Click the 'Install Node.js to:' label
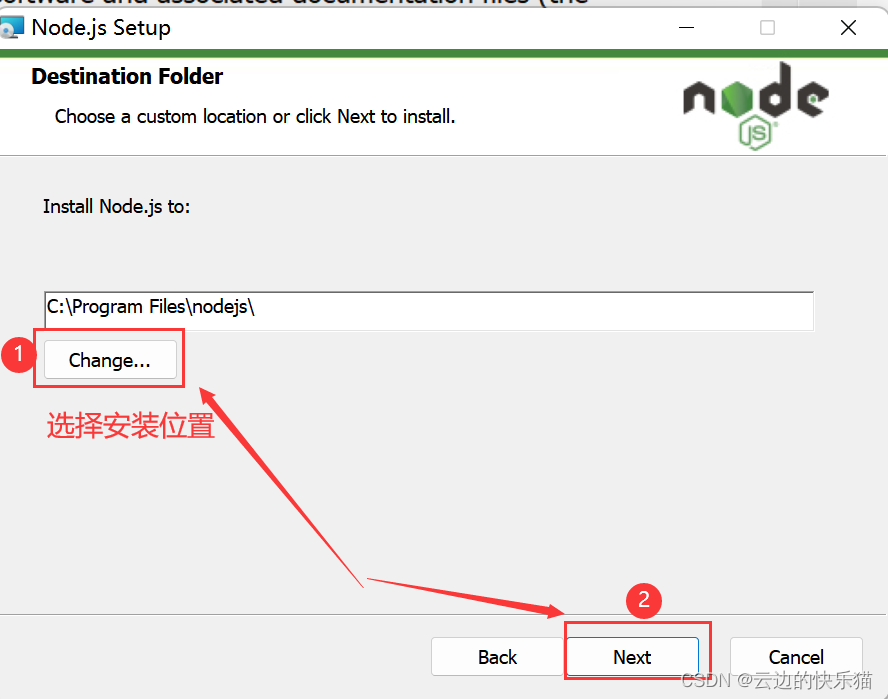Viewport: 888px width, 699px height. 117,207
